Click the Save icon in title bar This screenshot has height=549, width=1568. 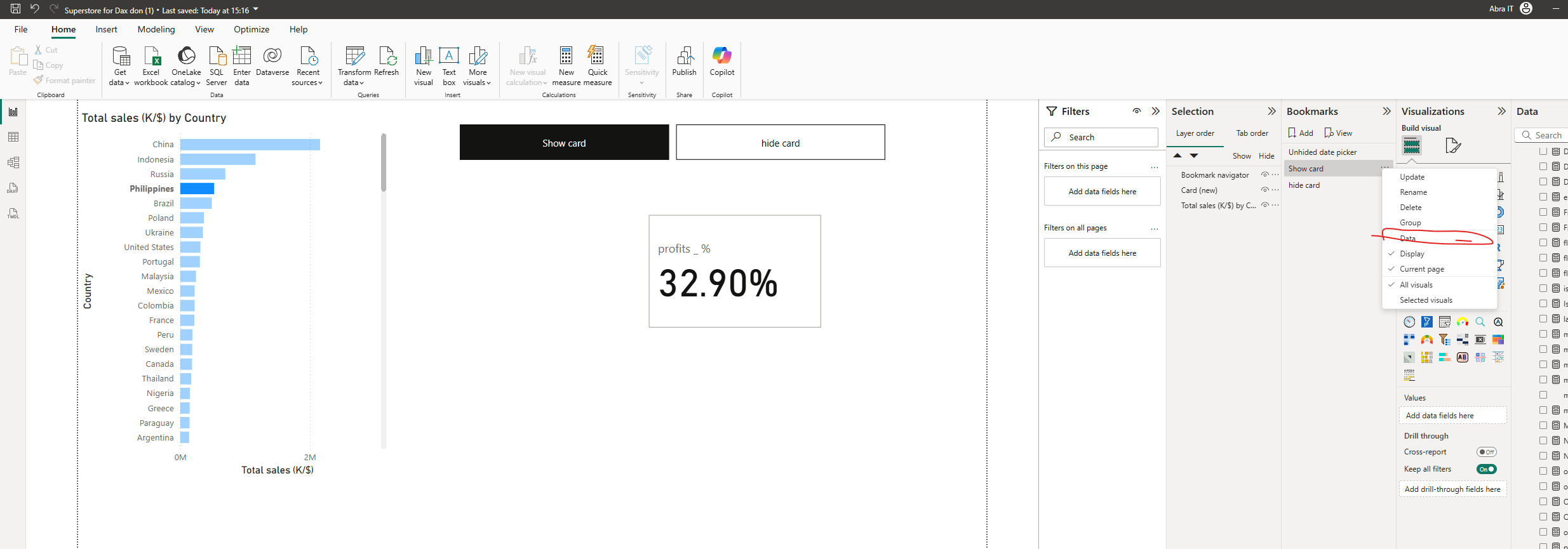point(15,9)
